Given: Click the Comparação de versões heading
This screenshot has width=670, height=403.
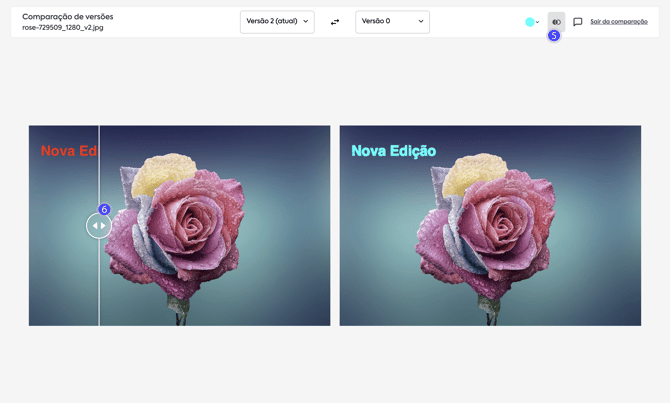Looking at the screenshot, I should click(x=68, y=17).
